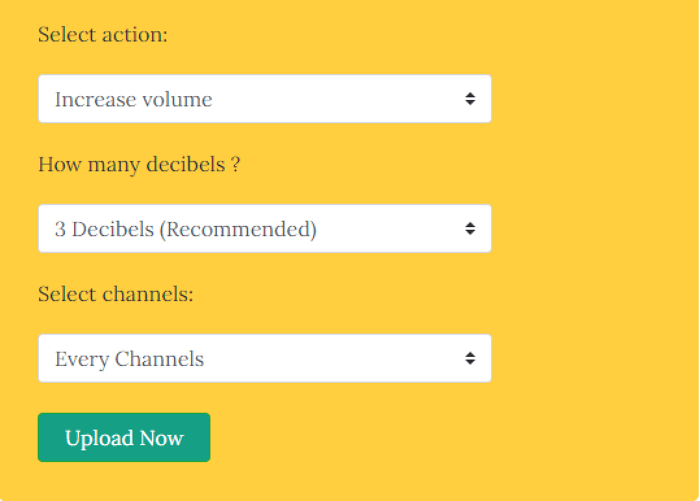This screenshot has width=700, height=501.
Task: Click the word 'Upload' on the green button
Action: 100,438
